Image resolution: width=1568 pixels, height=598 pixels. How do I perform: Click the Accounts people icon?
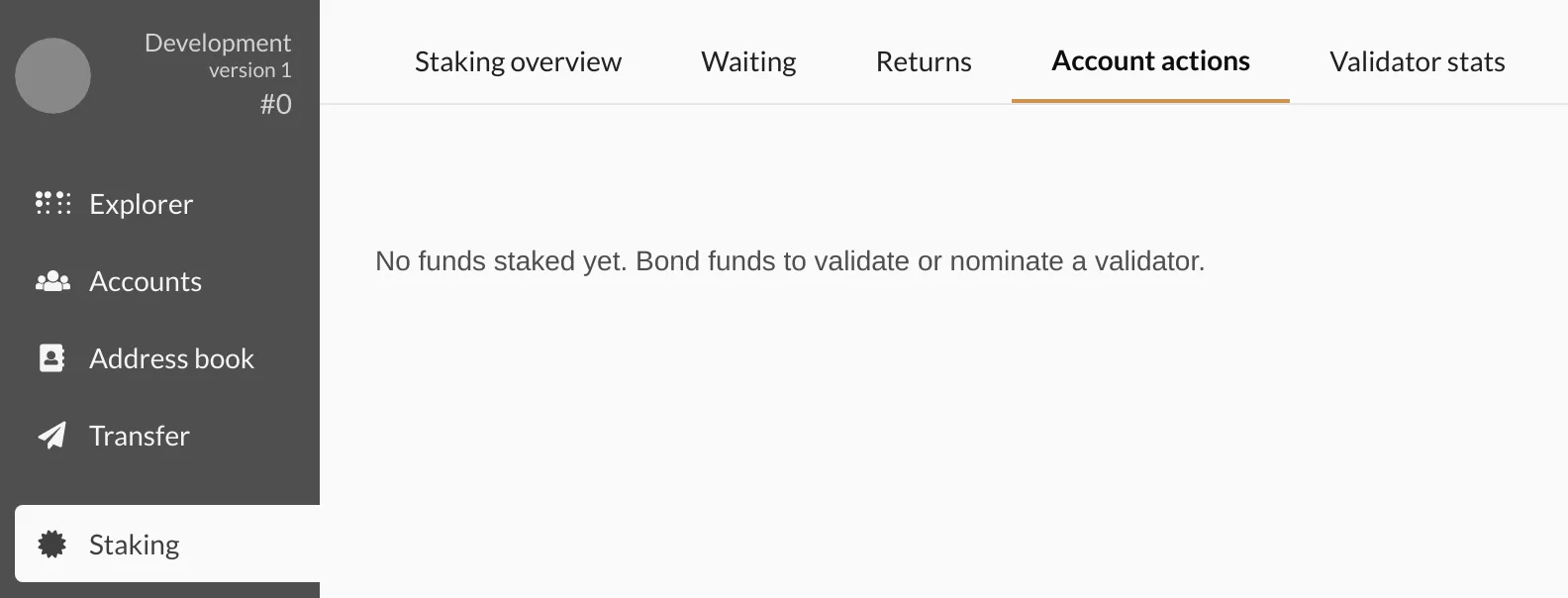53,281
